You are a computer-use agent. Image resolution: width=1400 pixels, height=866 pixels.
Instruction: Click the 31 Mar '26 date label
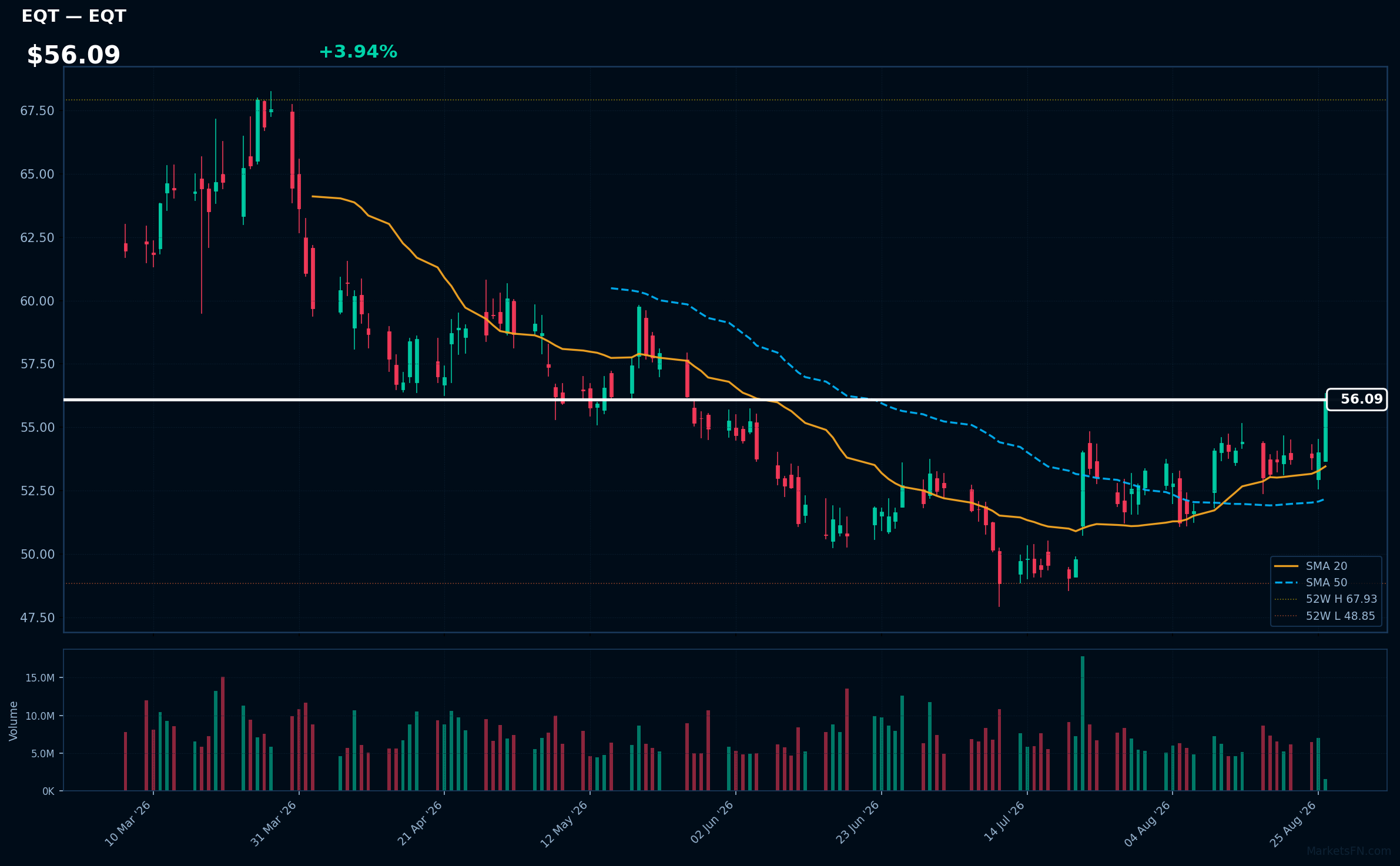[x=273, y=824]
